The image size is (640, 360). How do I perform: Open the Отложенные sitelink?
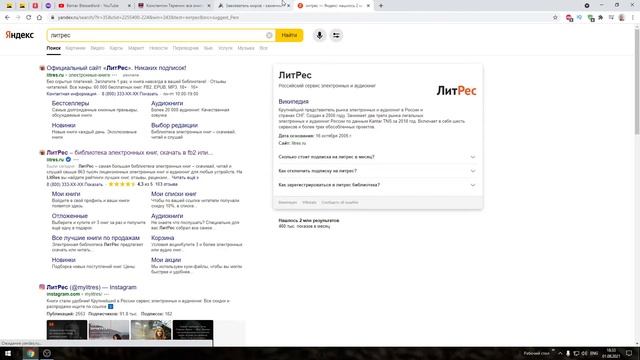tap(70, 216)
